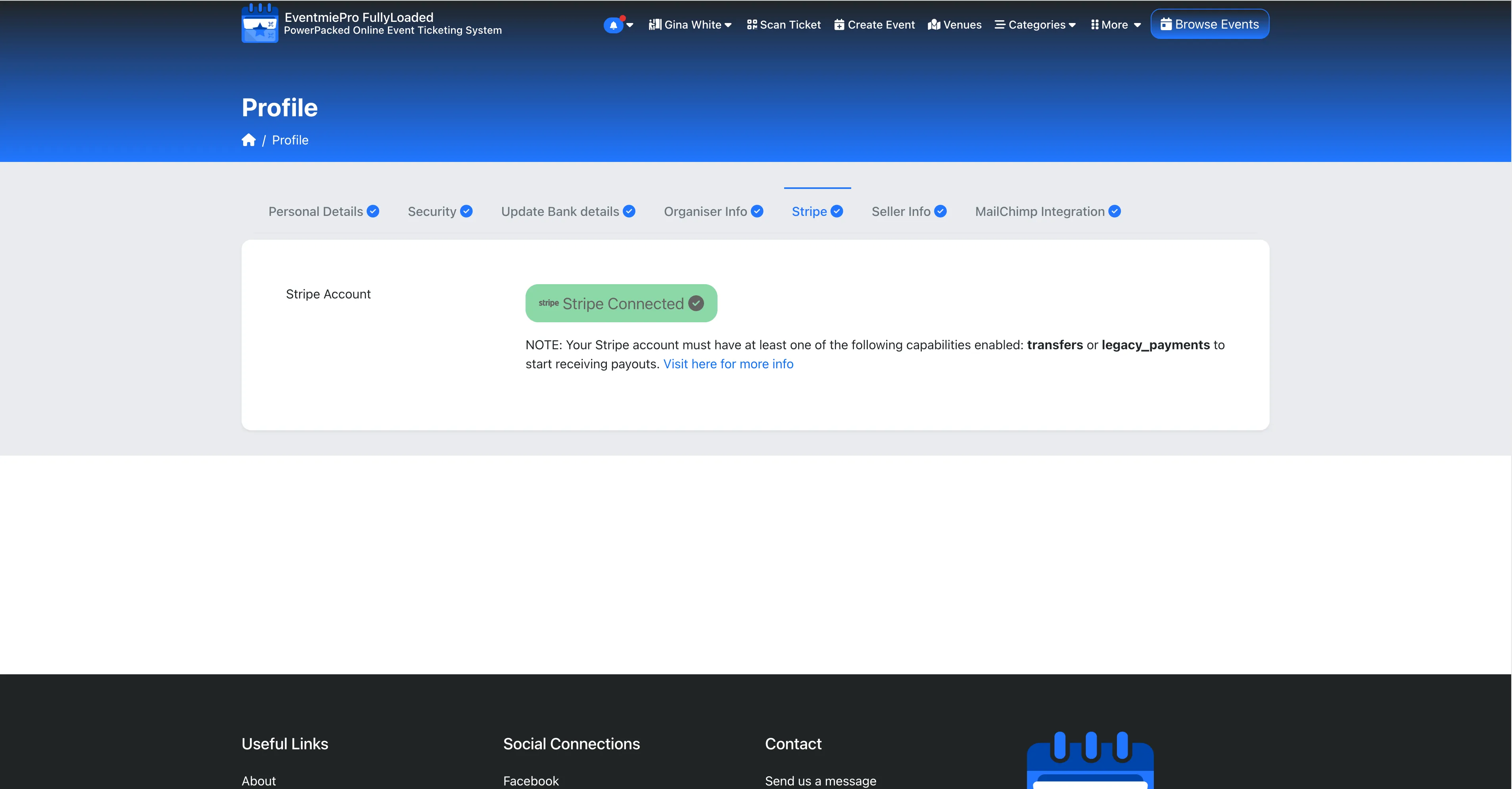Click the Stripe logo inside the green badge
The height and width of the screenshot is (789, 1512).
click(x=548, y=303)
